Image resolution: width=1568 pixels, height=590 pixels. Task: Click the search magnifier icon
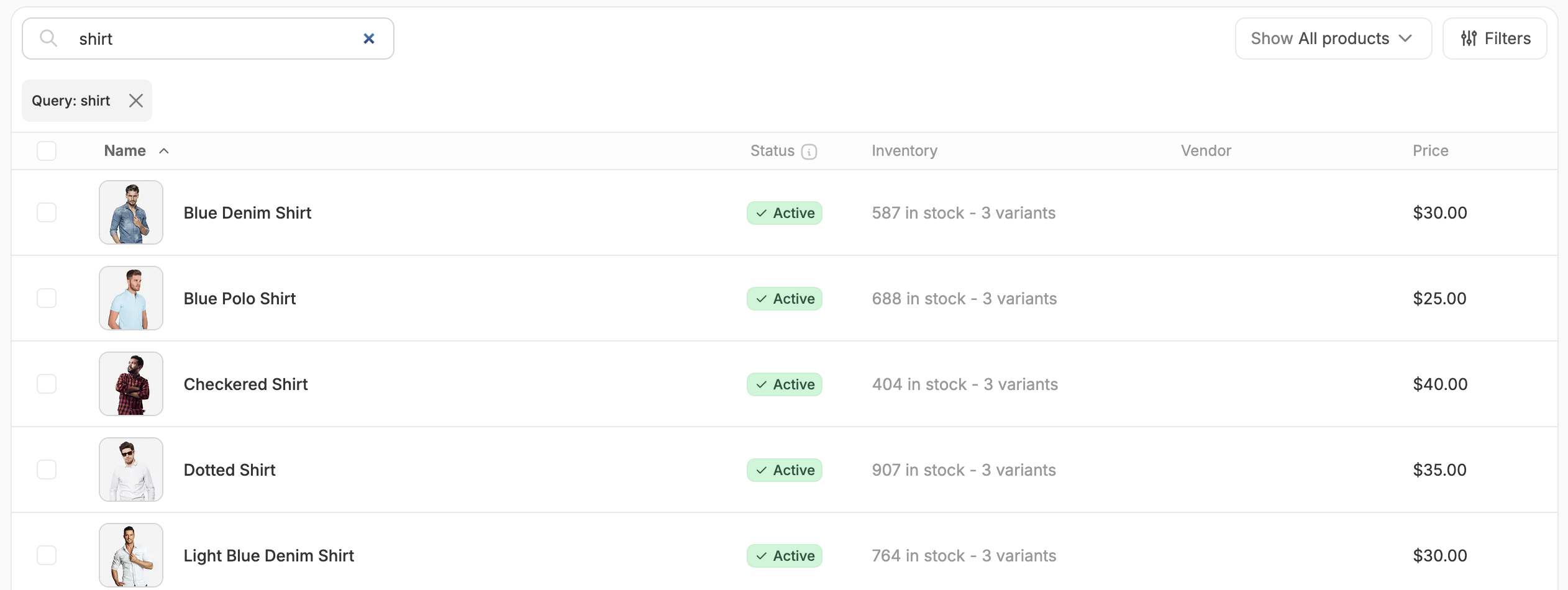(x=48, y=39)
